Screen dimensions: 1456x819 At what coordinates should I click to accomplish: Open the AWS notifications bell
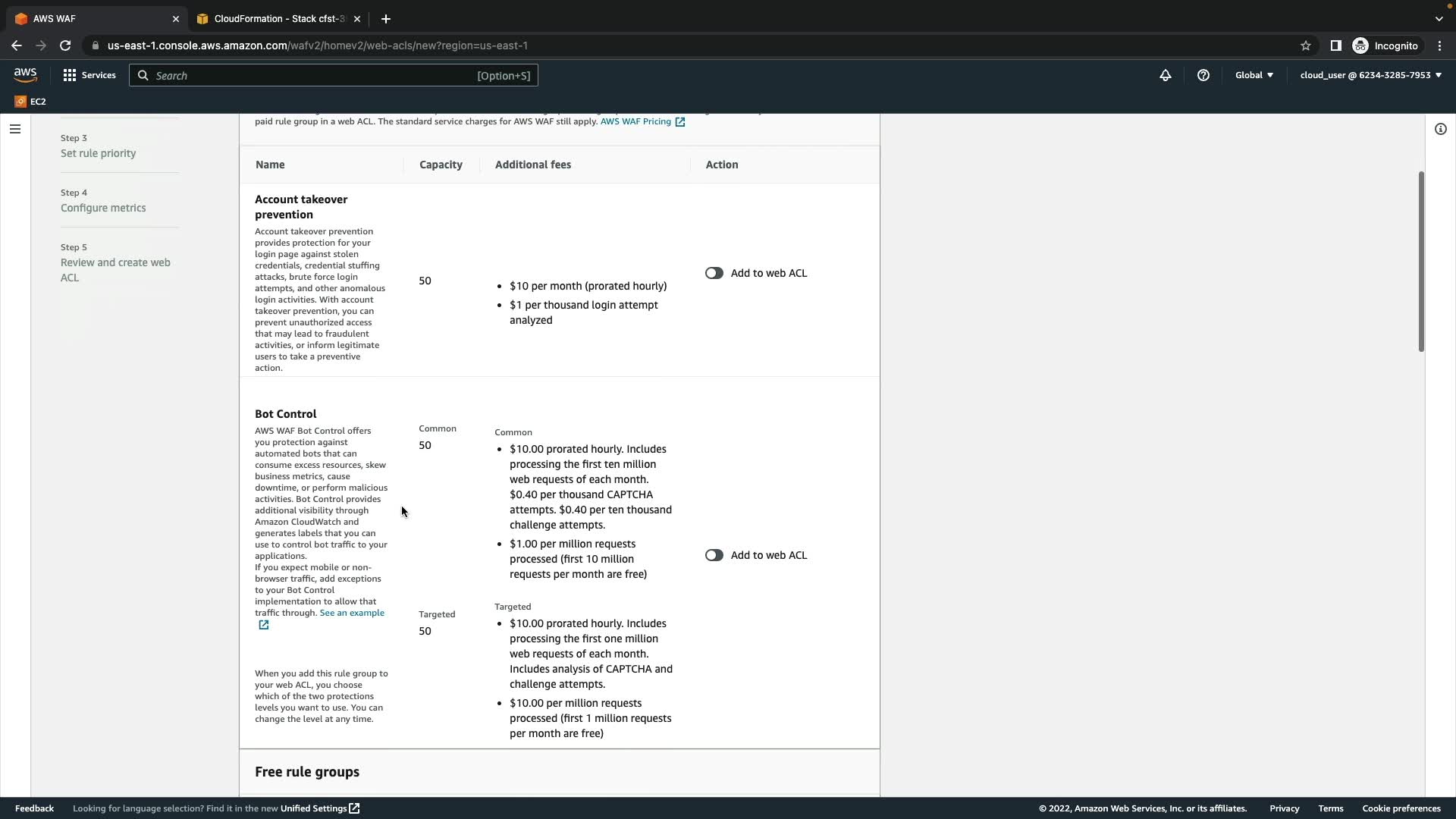pos(1166,75)
